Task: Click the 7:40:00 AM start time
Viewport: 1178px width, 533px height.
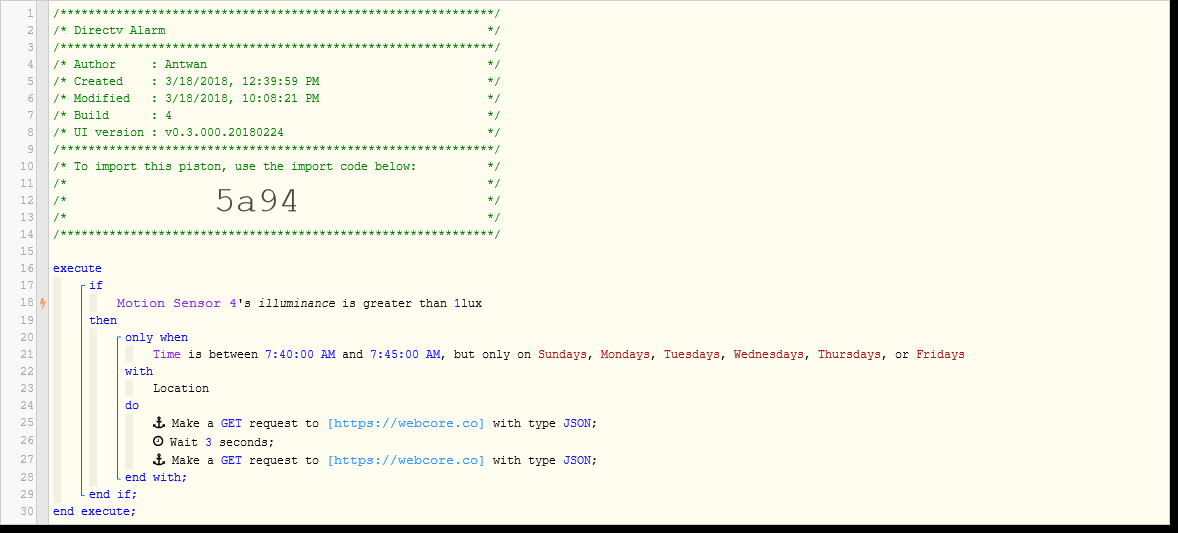Action: click(301, 354)
